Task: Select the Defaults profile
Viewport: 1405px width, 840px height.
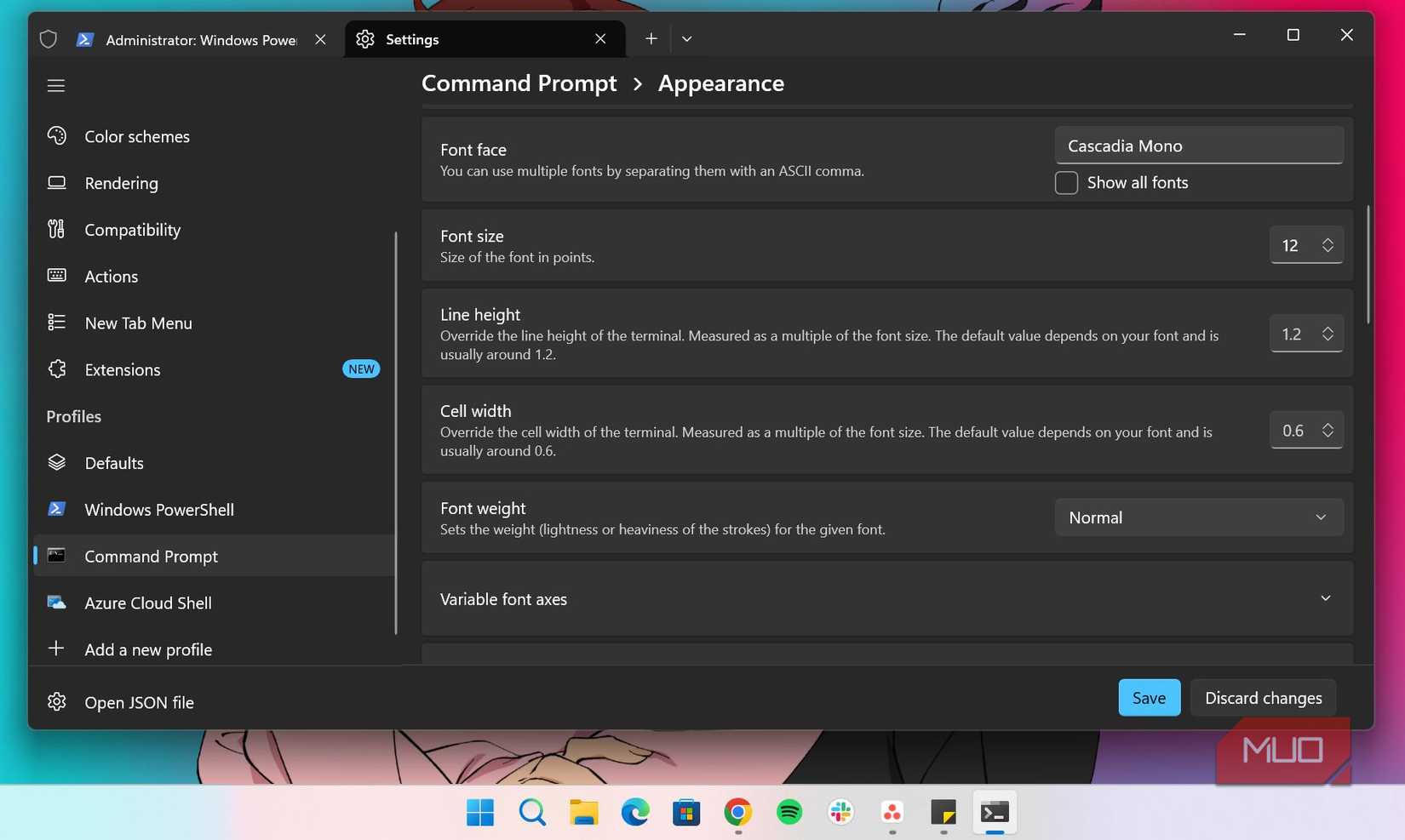Action: point(213,463)
